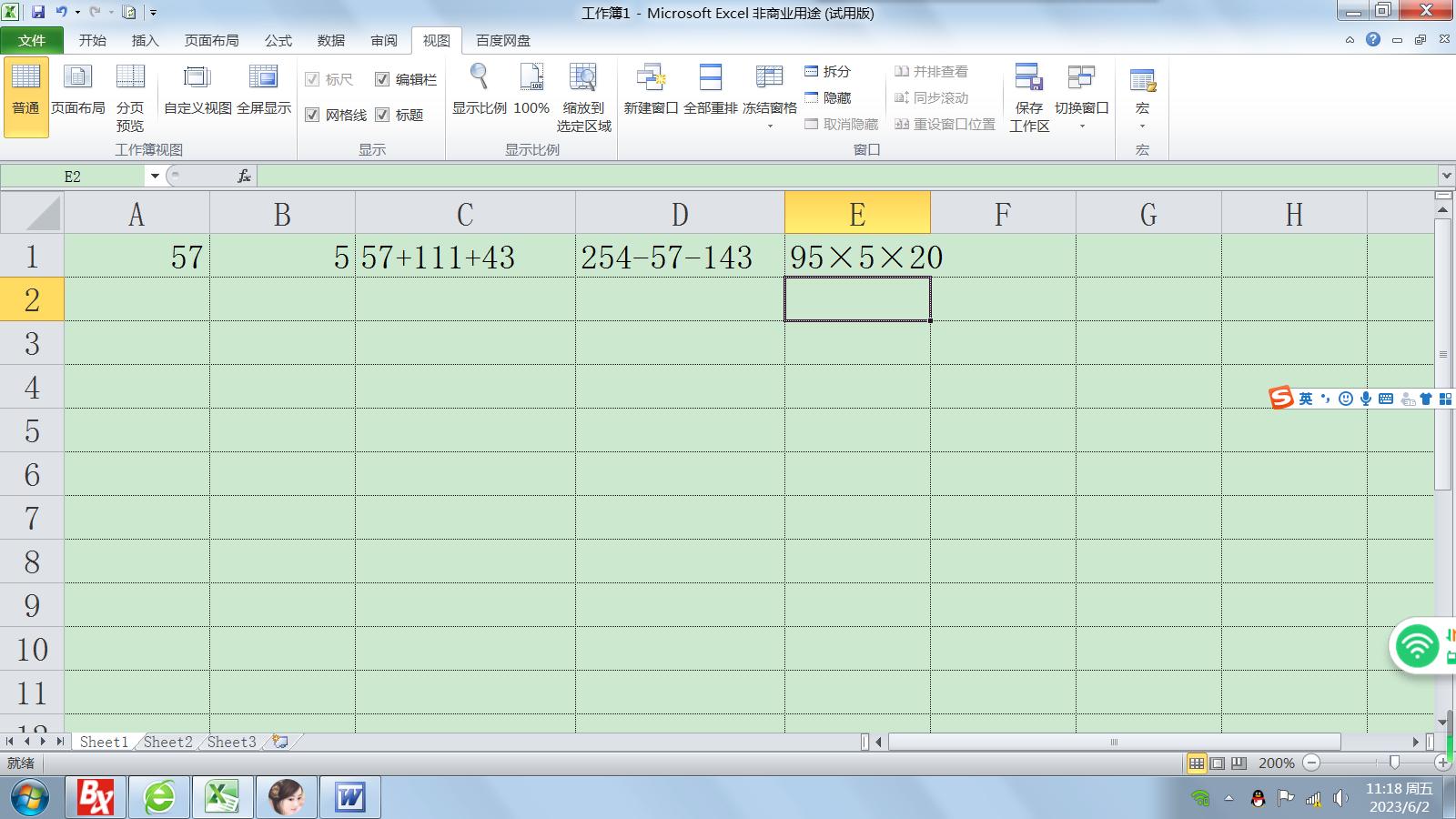
Task: Expand the Freeze Panes dropdown
Action: 770,126
